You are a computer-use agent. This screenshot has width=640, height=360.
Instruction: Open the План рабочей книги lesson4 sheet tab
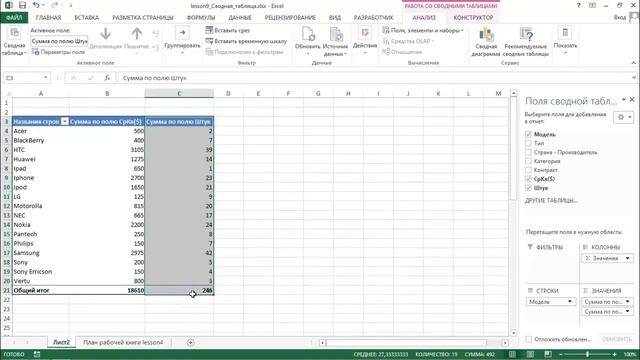[x=123, y=342]
